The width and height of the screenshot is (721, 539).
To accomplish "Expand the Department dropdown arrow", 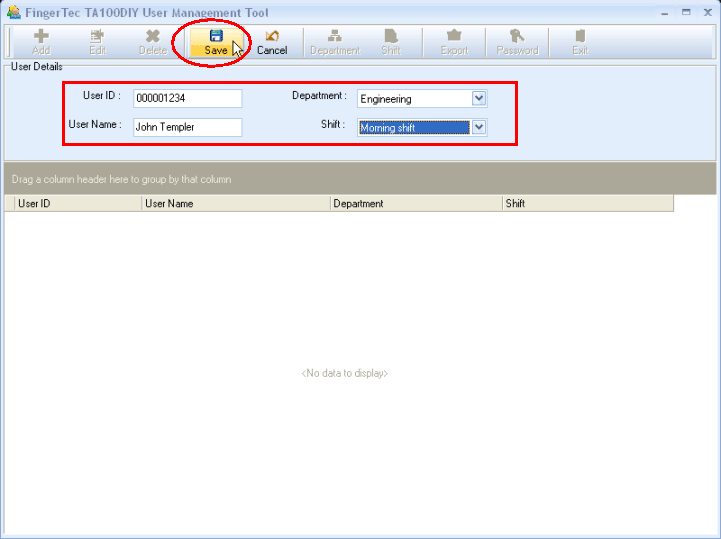I will pos(479,98).
